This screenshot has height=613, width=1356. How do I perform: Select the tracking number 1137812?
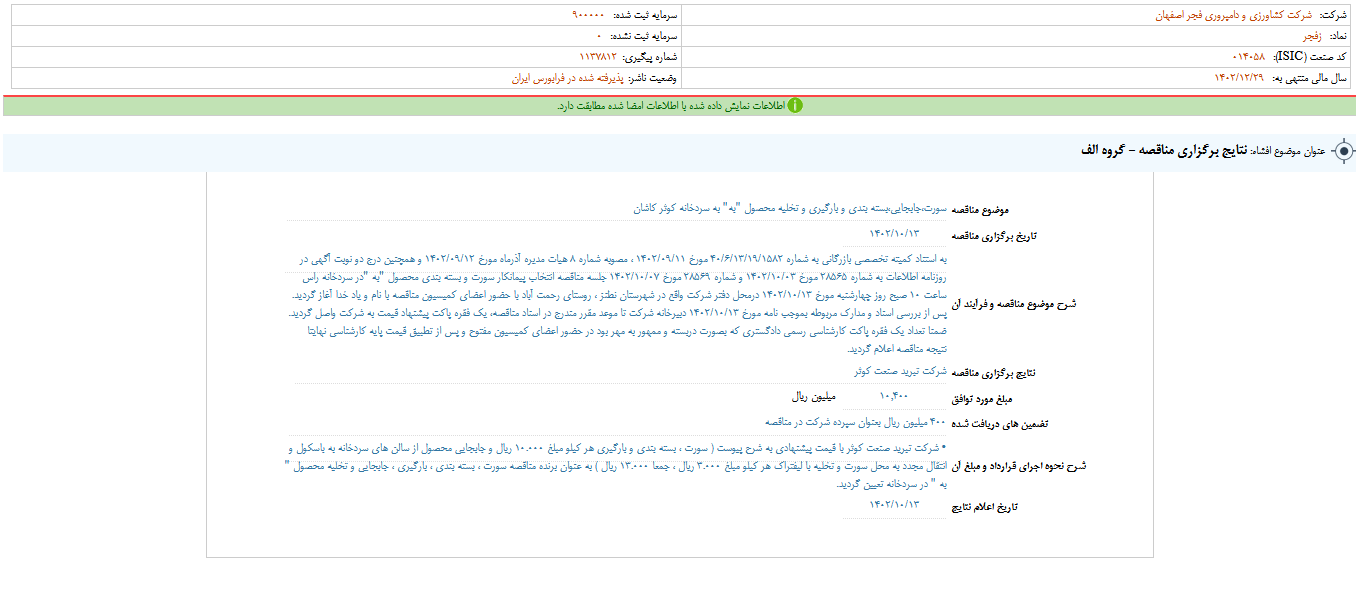click(x=598, y=57)
